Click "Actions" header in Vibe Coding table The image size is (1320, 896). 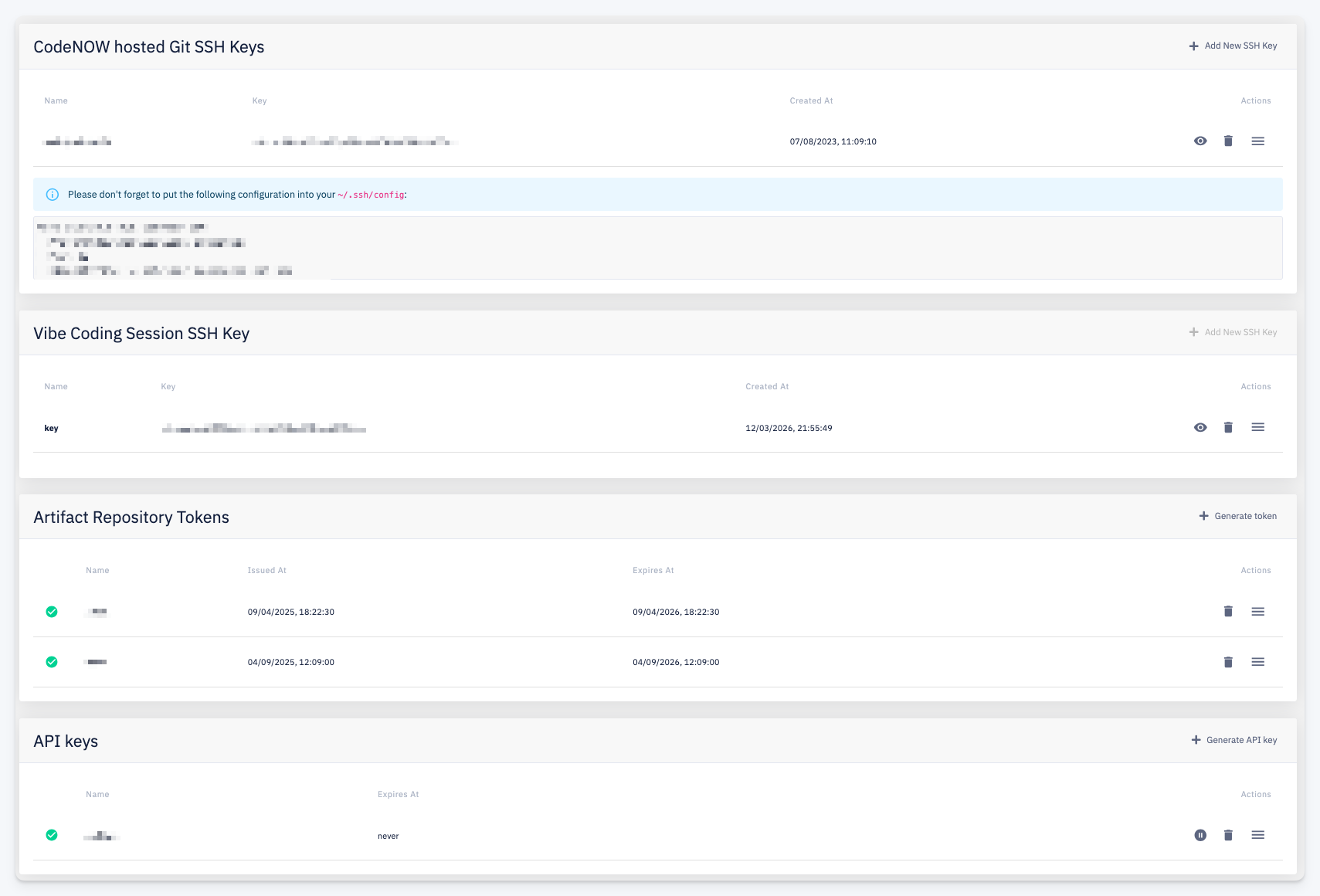pos(1256,386)
